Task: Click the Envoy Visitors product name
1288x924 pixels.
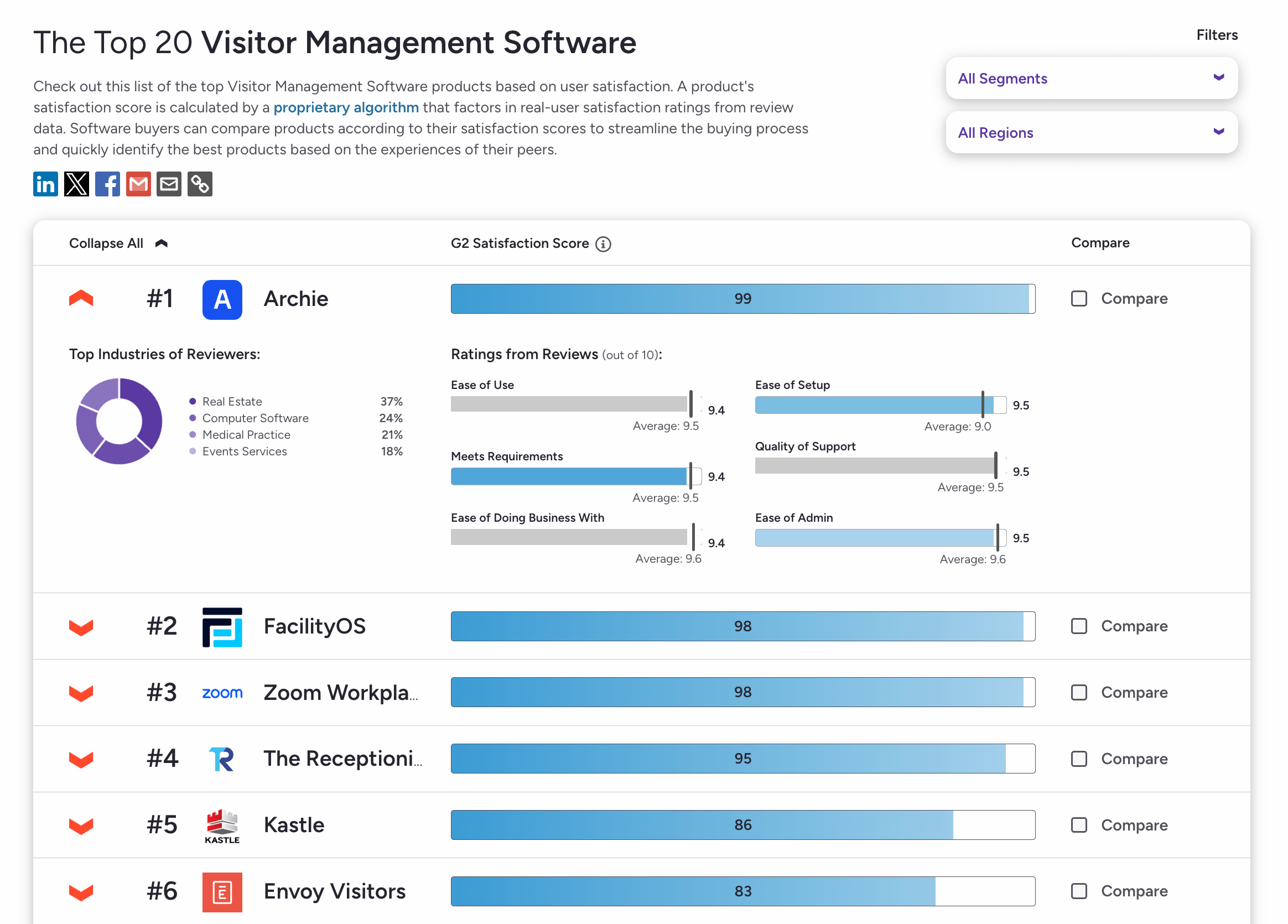Action: coord(335,891)
